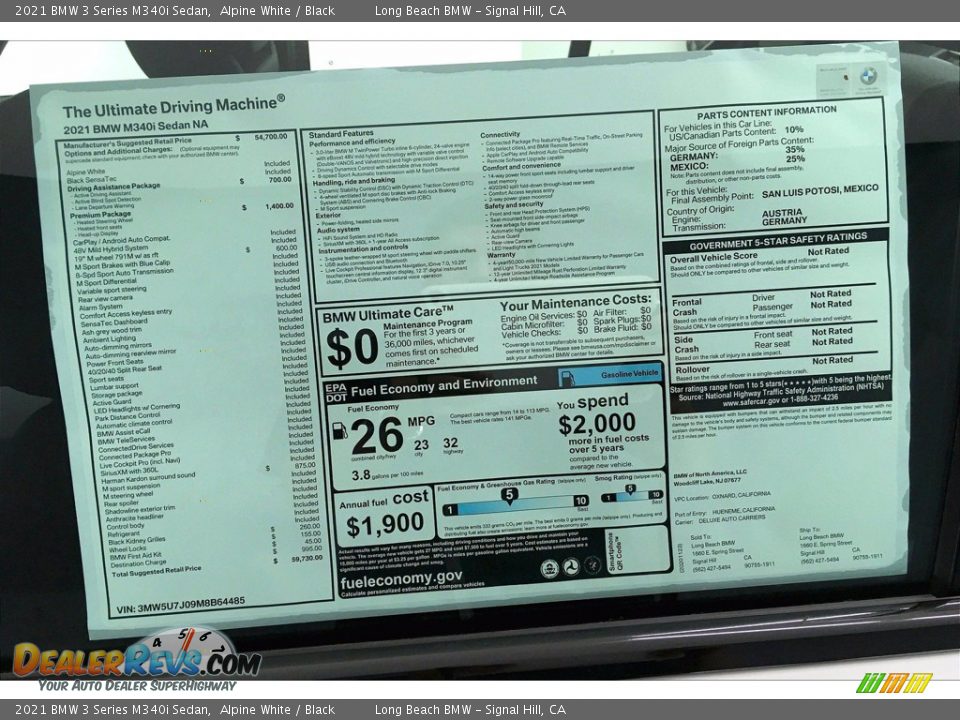The image size is (960, 720).
Task: Click 3.8 gallons per 100 miles text
Action: pyautogui.click(x=387, y=474)
